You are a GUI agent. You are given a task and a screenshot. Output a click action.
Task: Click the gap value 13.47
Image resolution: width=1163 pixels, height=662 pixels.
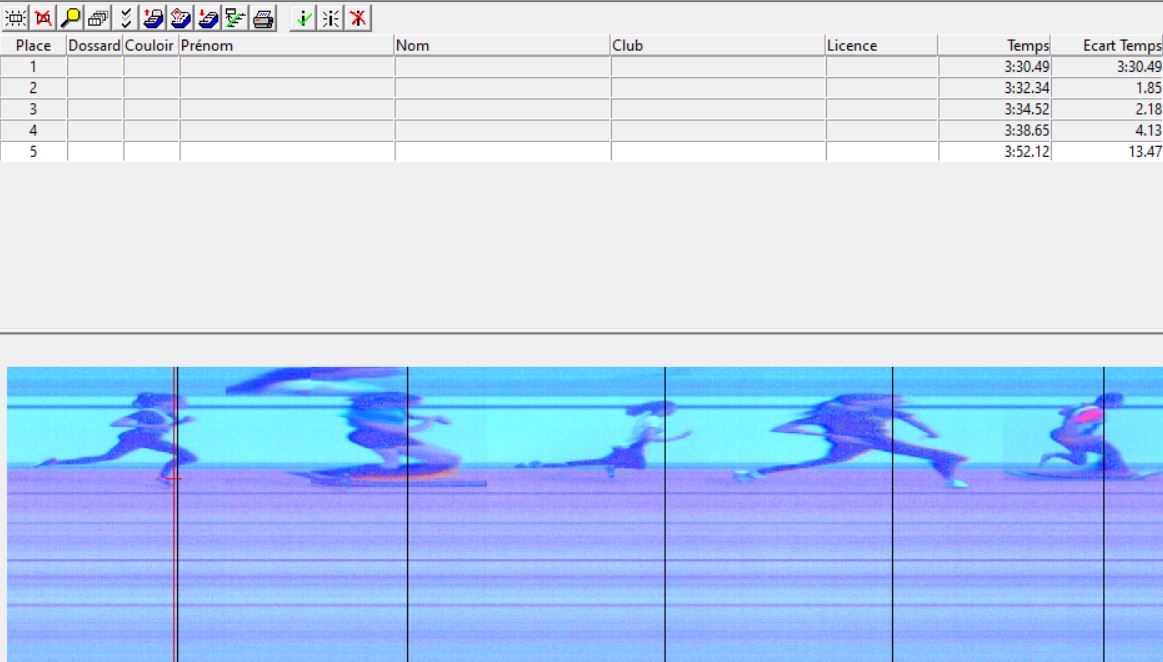[1144, 151]
